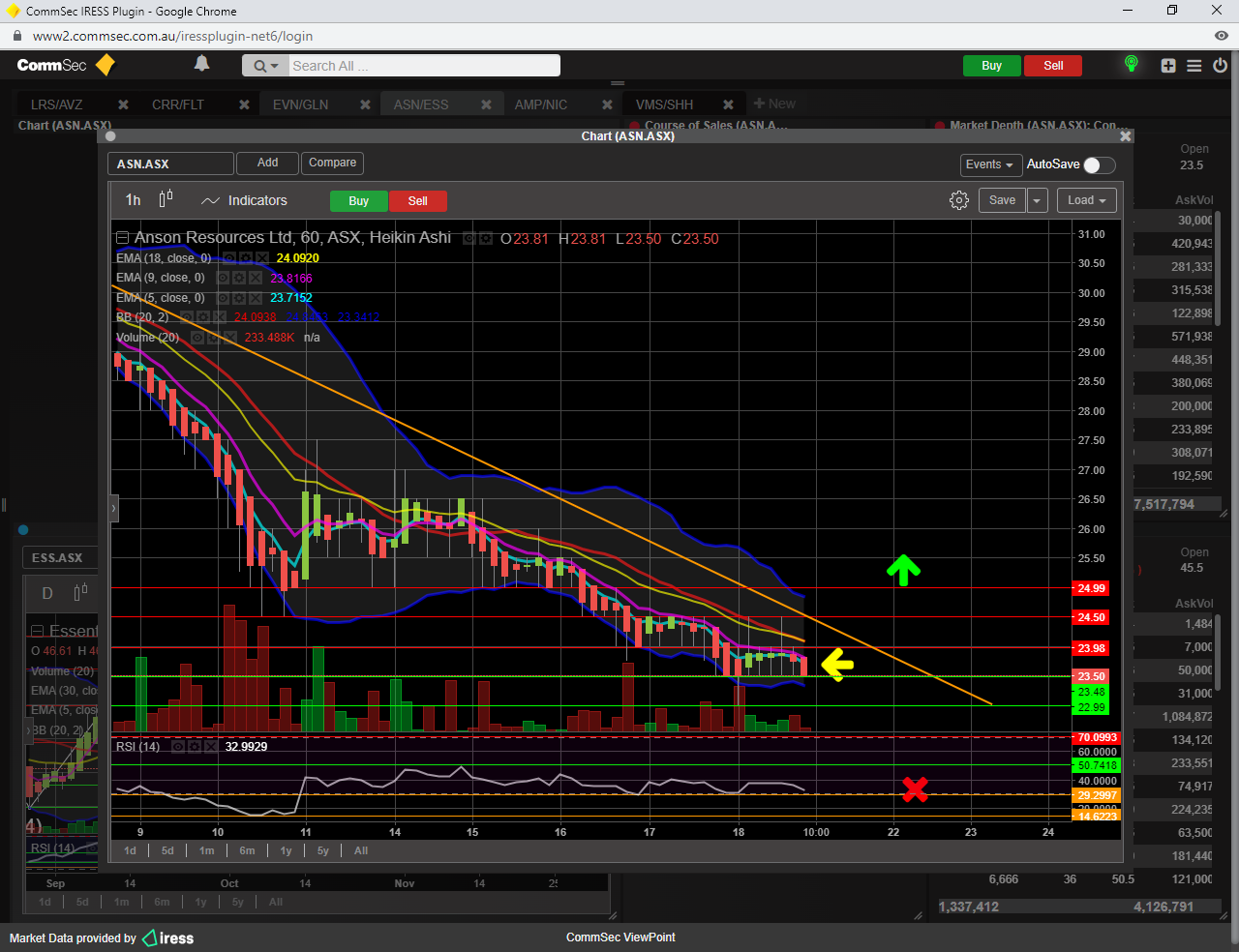Open the hamburger menu in CommSec header
This screenshot has width=1239, height=952.
pyautogui.click(x=1194, y=66)
